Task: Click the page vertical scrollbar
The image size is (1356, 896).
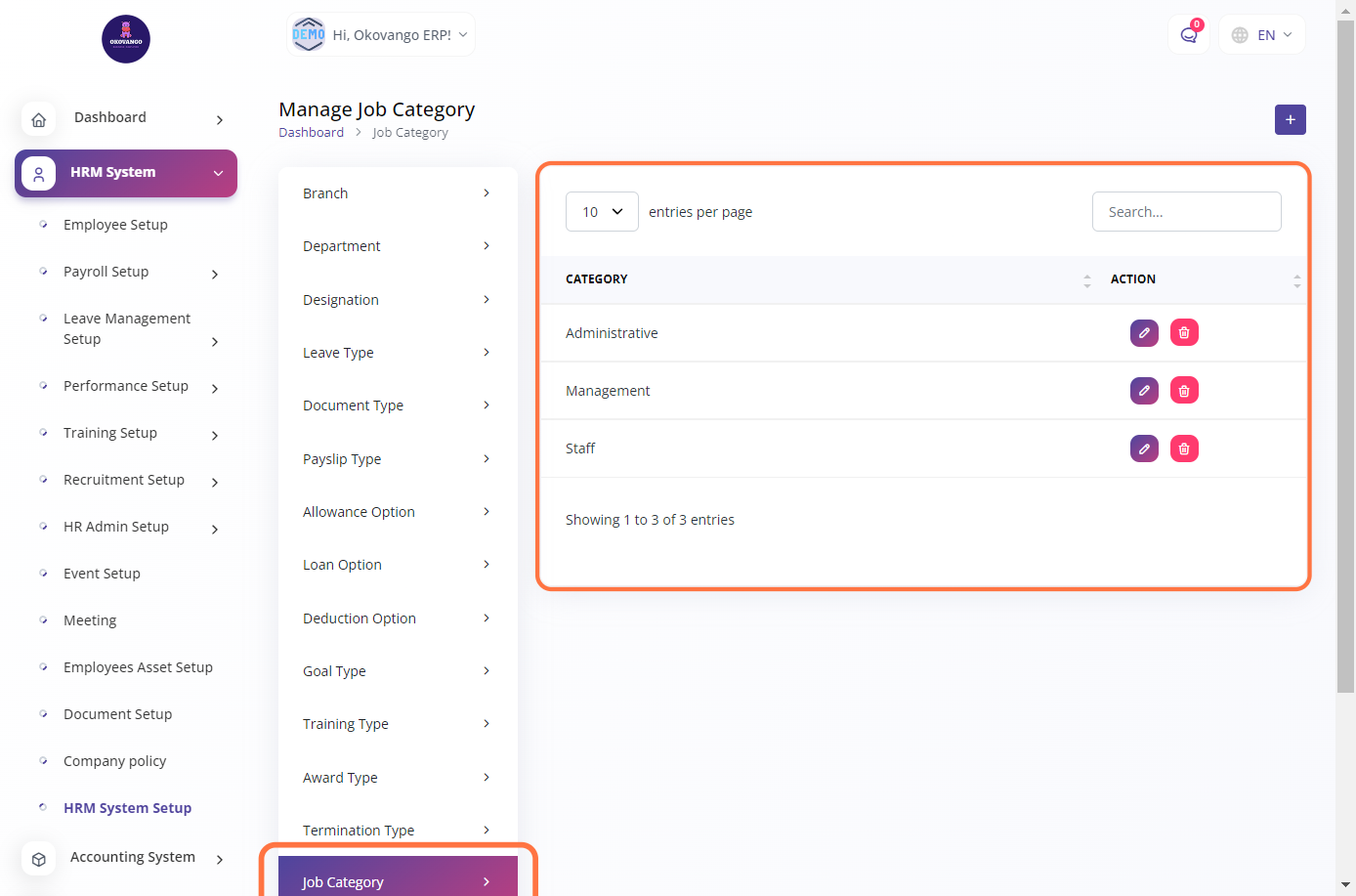Action: pos(1345,391)
